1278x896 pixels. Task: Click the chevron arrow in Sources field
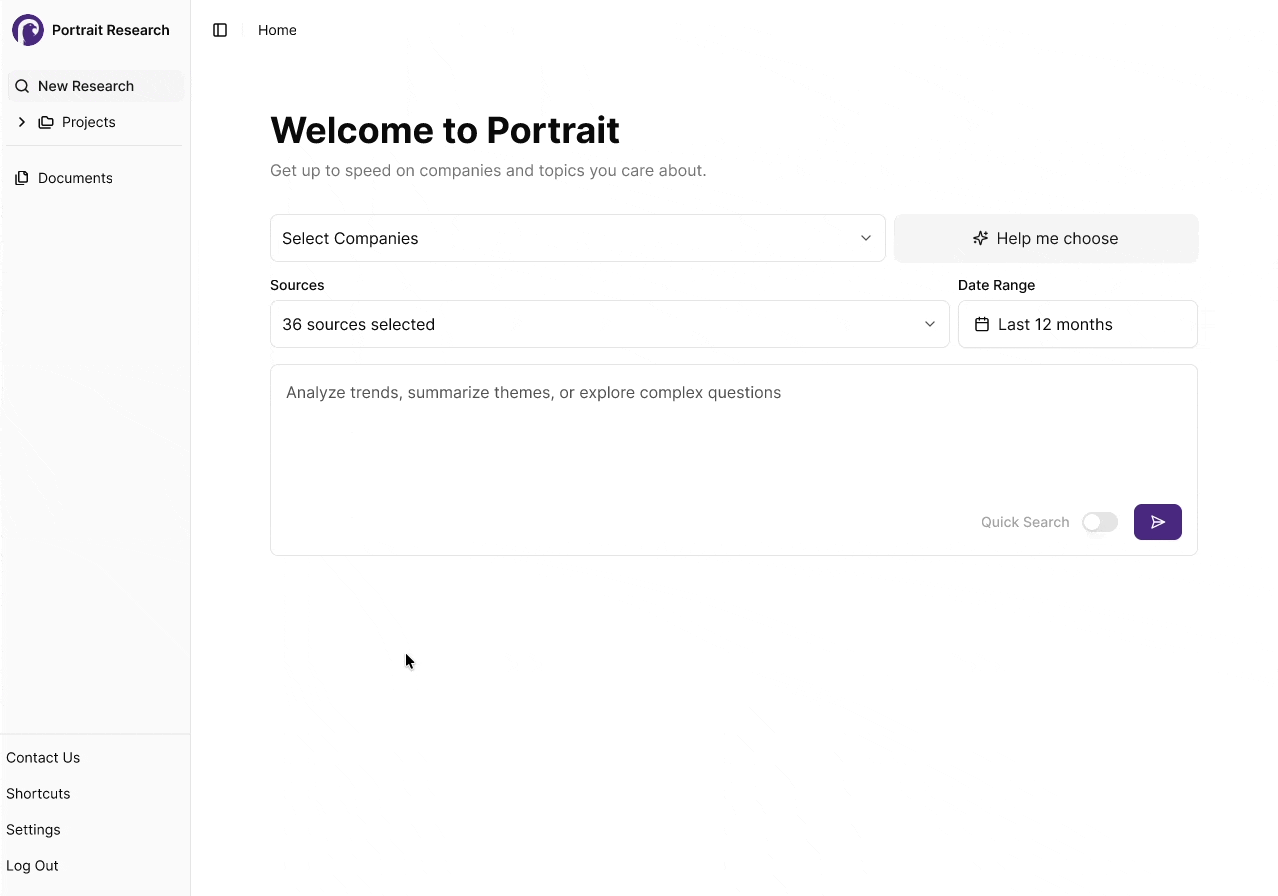point(930,324)
